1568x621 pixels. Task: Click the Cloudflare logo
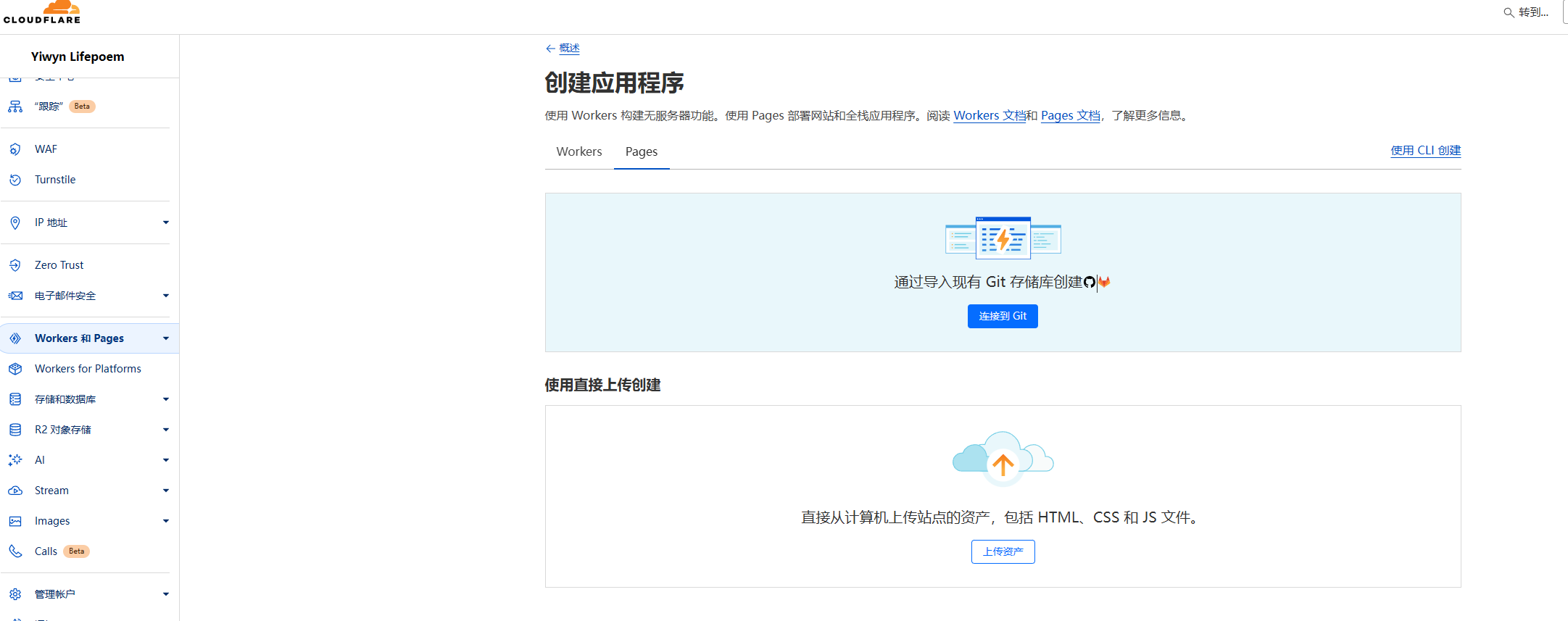pyautogui.click(x=42, y=12)
